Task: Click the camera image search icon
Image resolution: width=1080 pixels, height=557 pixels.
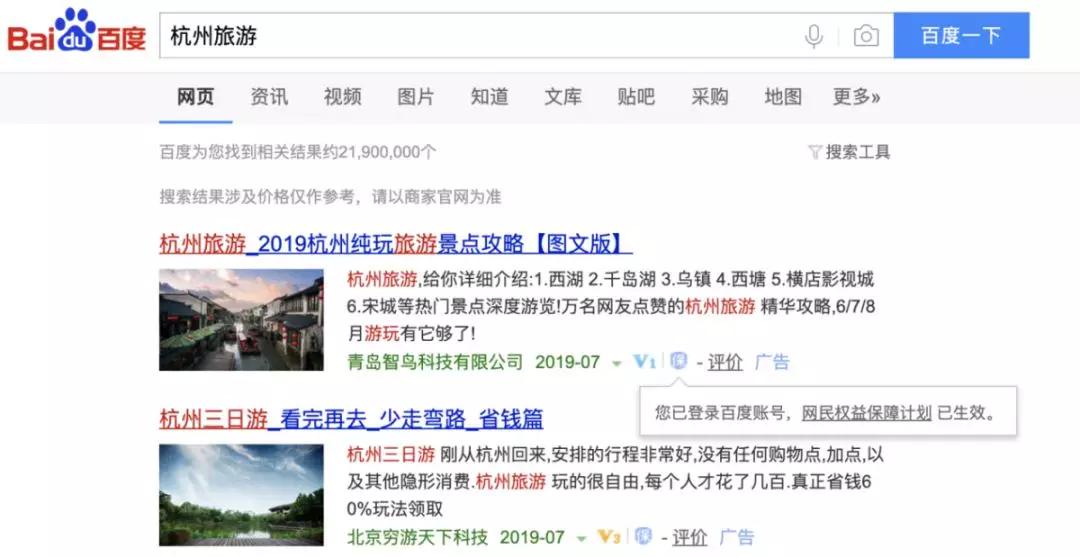Action: [866, 36]
